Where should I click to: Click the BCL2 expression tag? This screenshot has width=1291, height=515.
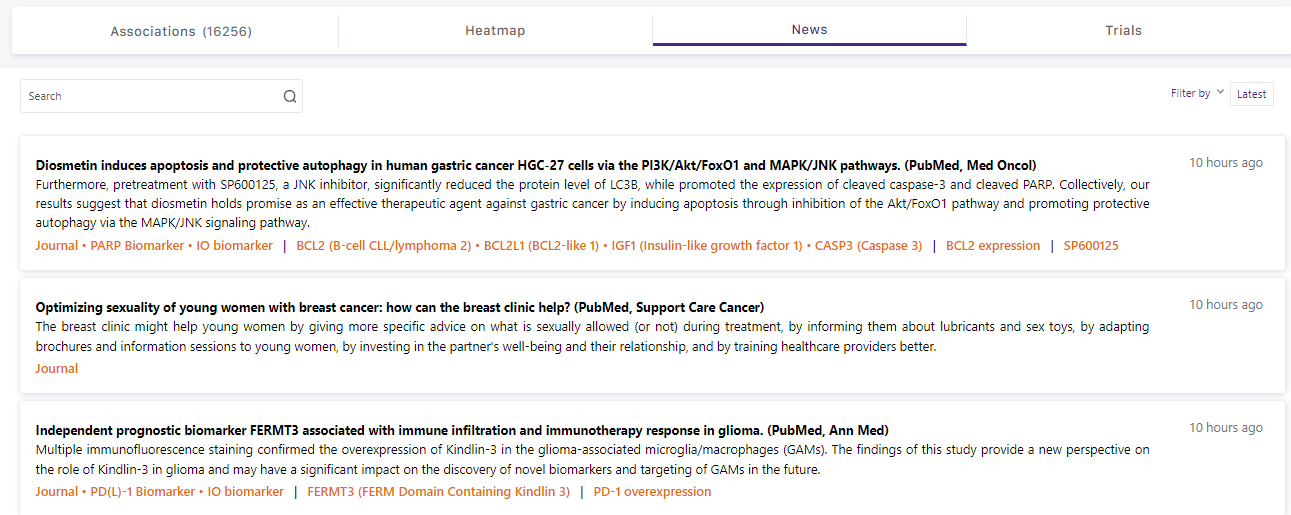click(x=993, y=246)
